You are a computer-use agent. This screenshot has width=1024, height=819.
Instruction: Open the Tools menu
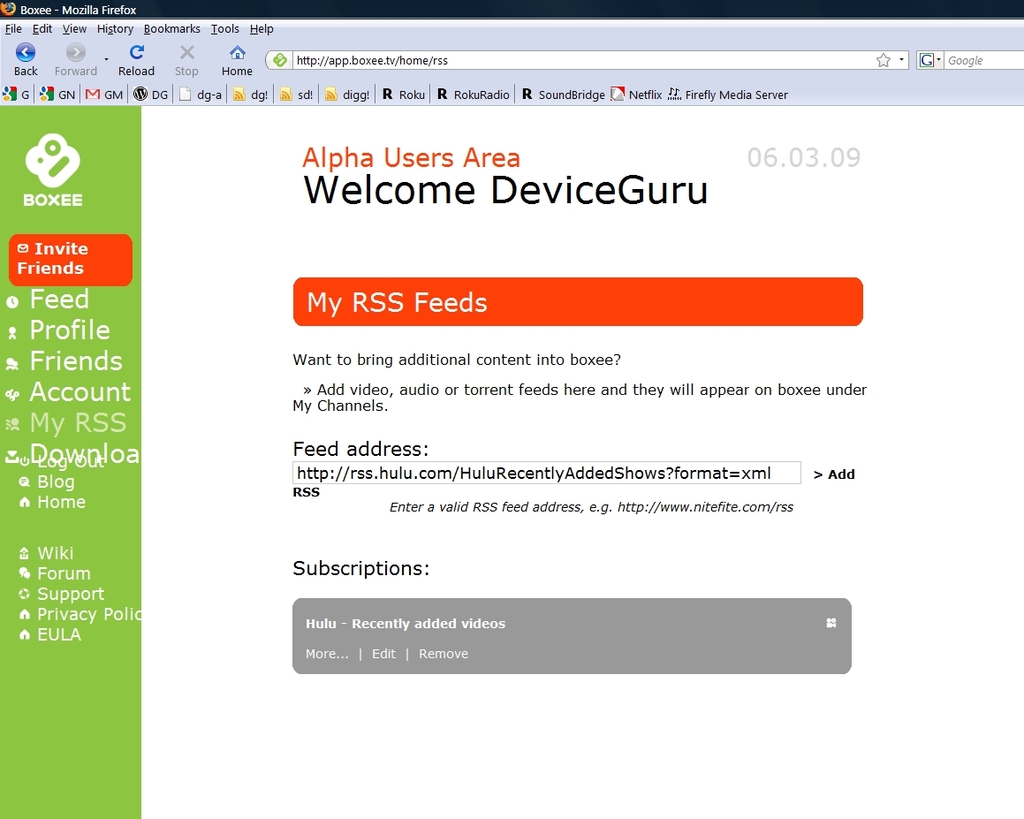click(x=225, y=29)
